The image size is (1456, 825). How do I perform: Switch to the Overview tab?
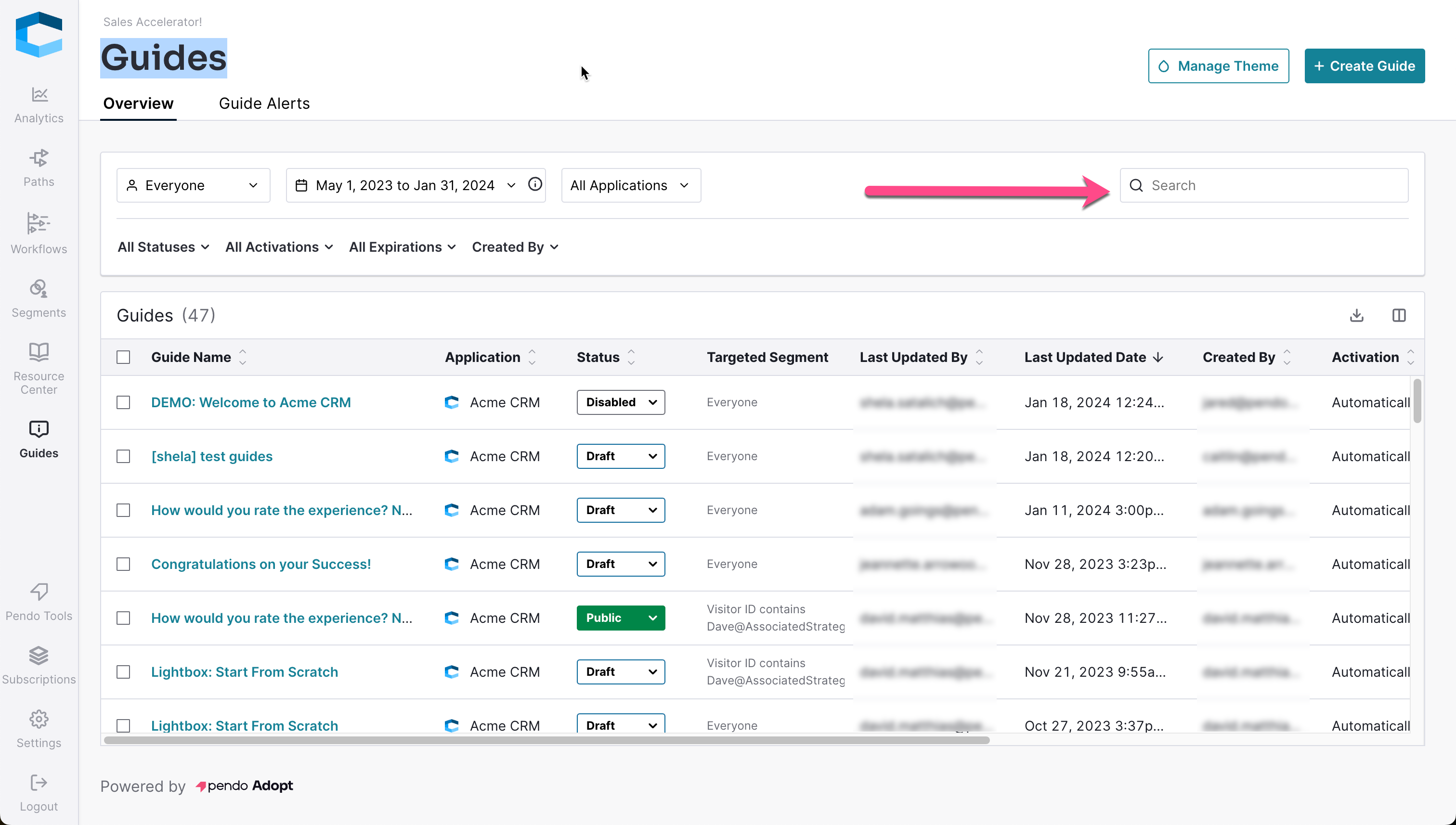tap(138, 103)
